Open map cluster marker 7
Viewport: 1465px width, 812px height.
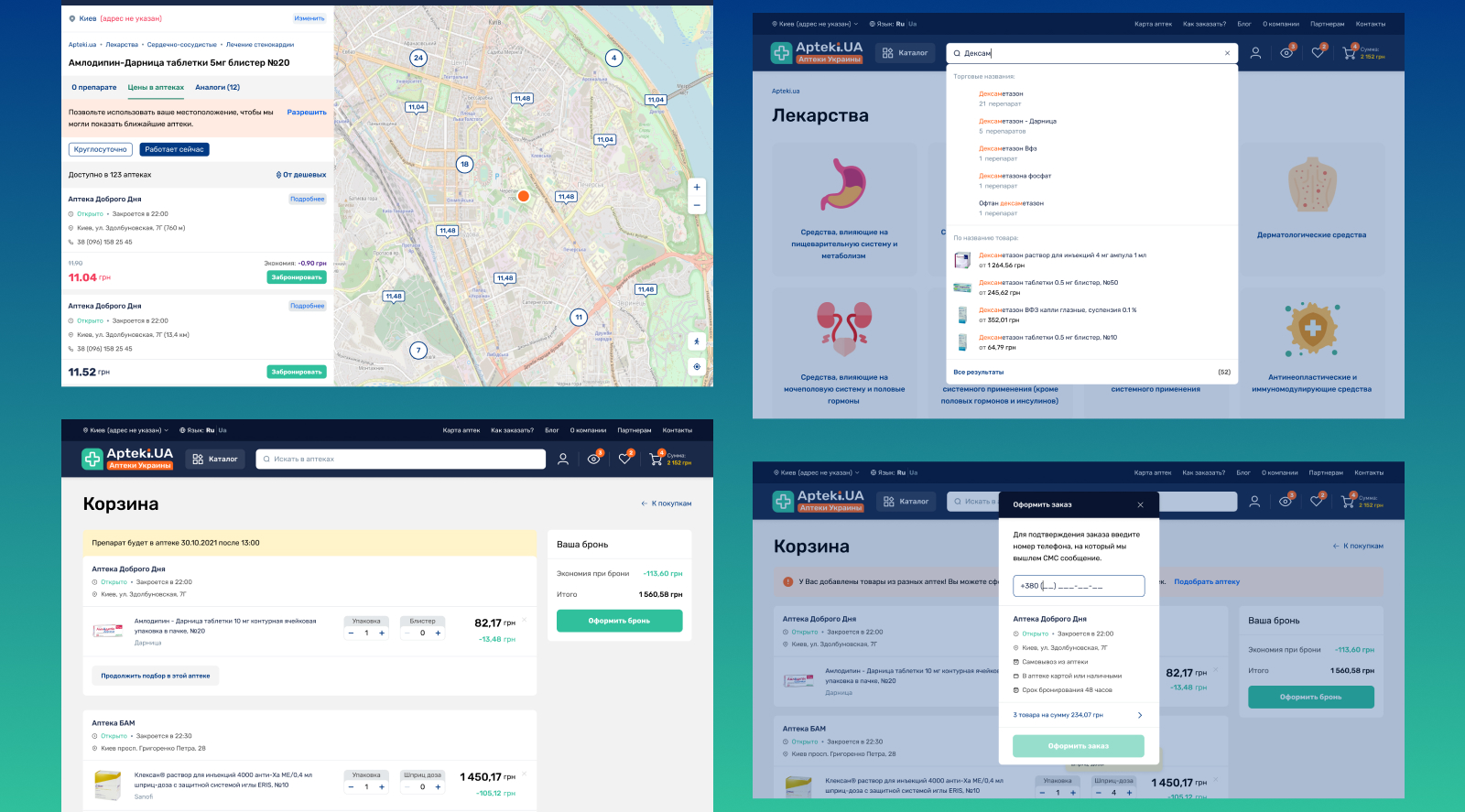tap(418, 350)
